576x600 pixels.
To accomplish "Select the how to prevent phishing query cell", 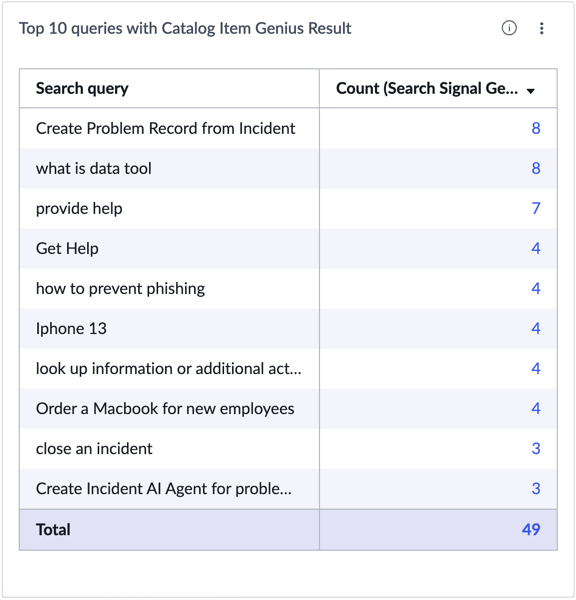I will coord(170,289).
